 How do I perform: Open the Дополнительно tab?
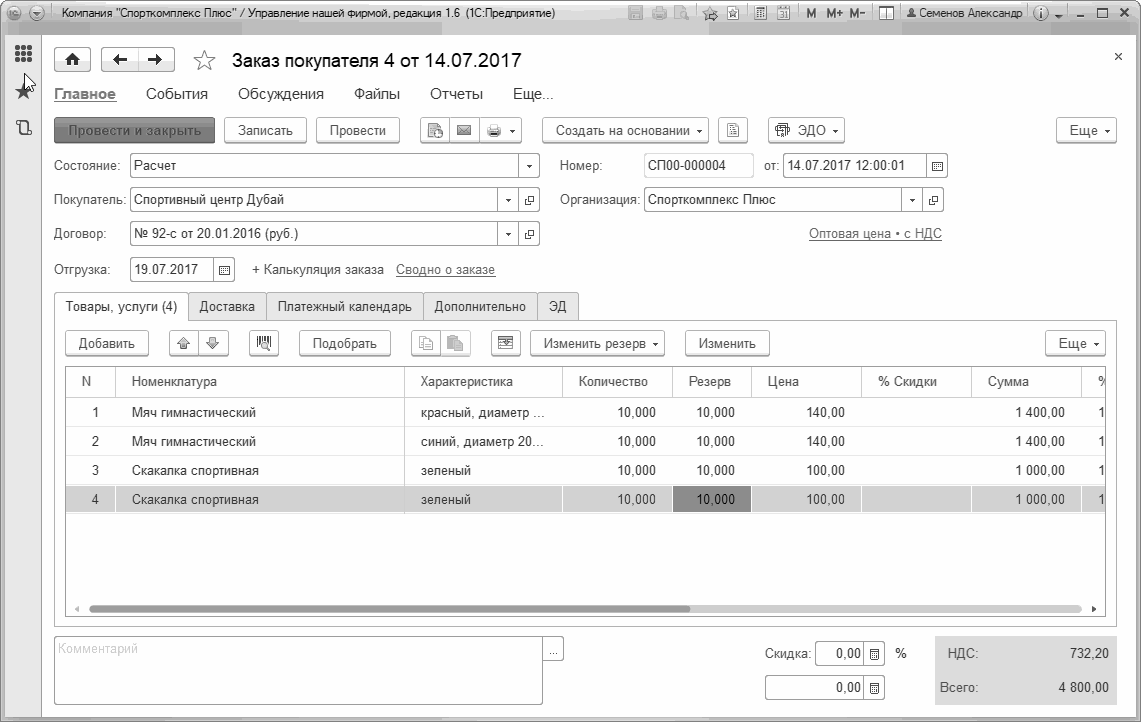pos(480,306)
